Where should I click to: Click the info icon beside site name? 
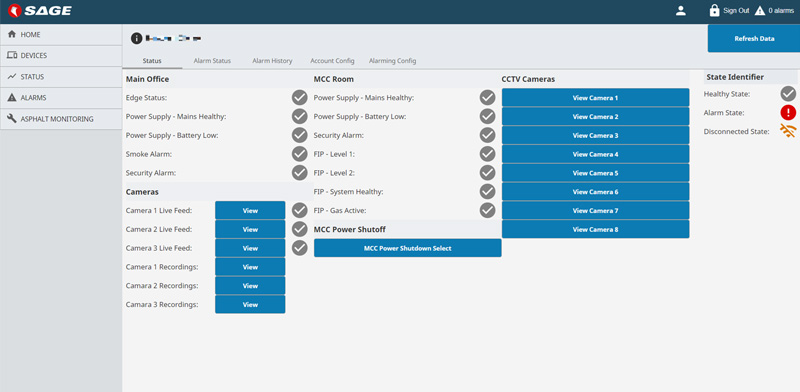[x=136, y=38]
